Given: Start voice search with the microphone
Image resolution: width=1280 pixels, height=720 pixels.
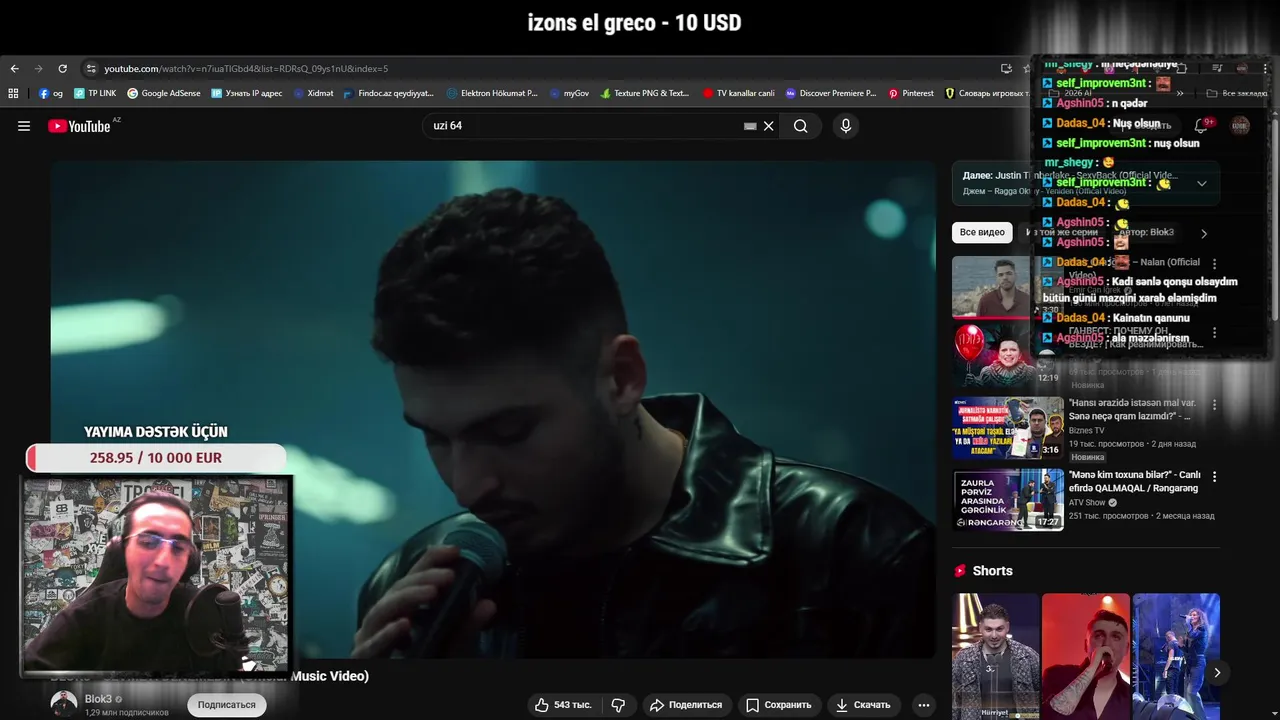Looking at the screenshot, I should coord(846,126).
